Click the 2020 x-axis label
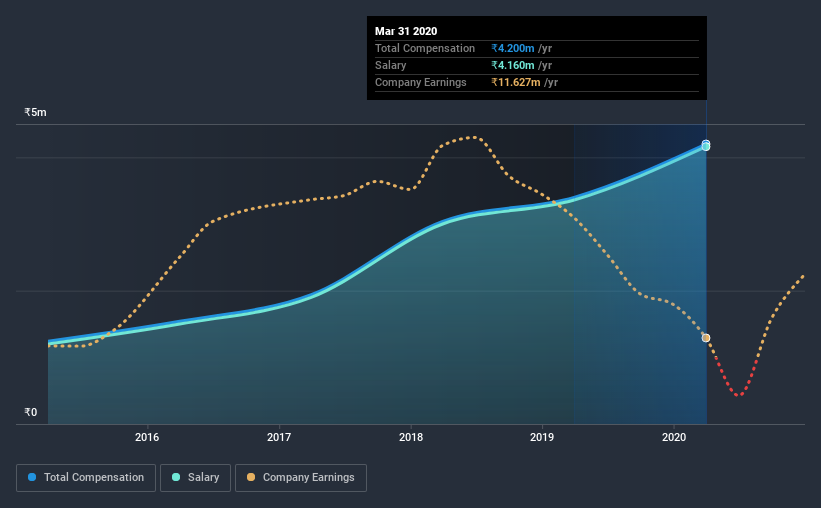Screen dimensions: 821x508 (x=674, y=437)
